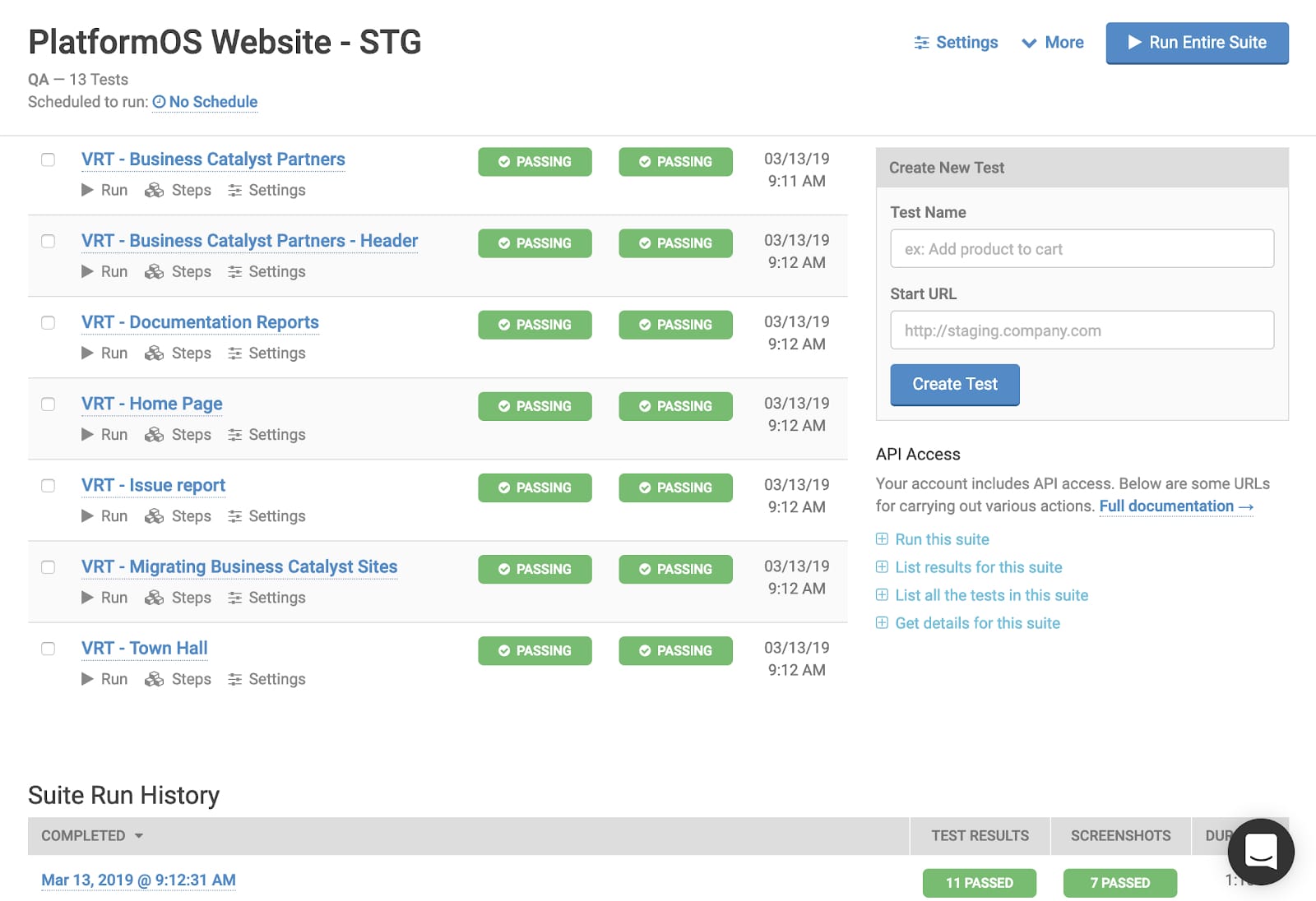Expand the Run this suite API section

coord(882,539)
